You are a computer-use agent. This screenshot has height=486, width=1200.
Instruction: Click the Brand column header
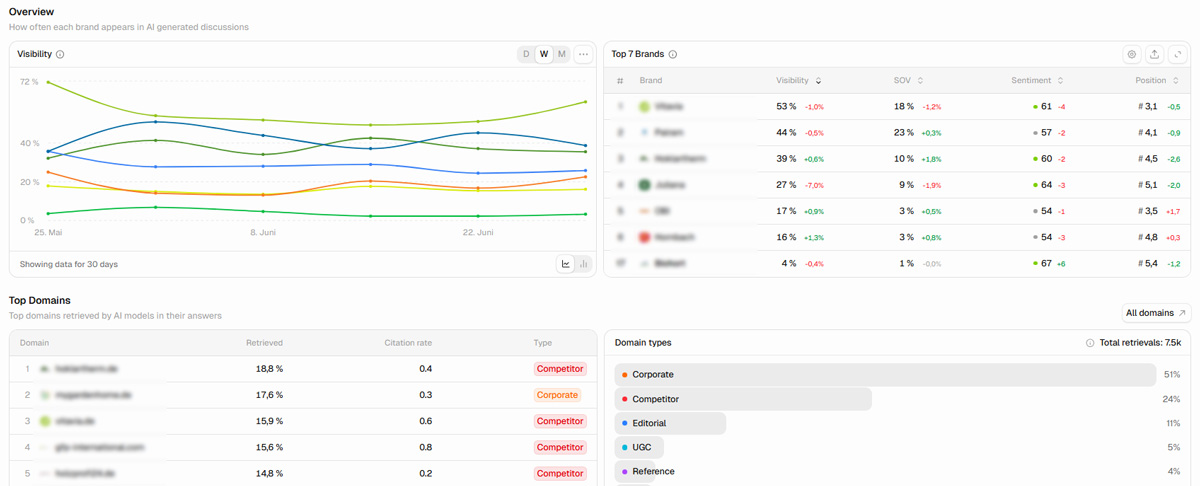tap(651, 80)
